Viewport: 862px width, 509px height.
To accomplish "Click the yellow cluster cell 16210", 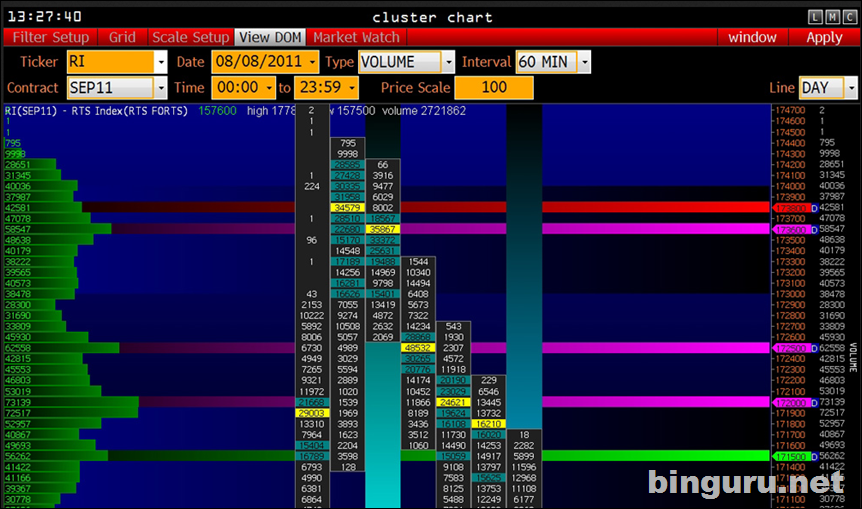I will coord(488,424).
